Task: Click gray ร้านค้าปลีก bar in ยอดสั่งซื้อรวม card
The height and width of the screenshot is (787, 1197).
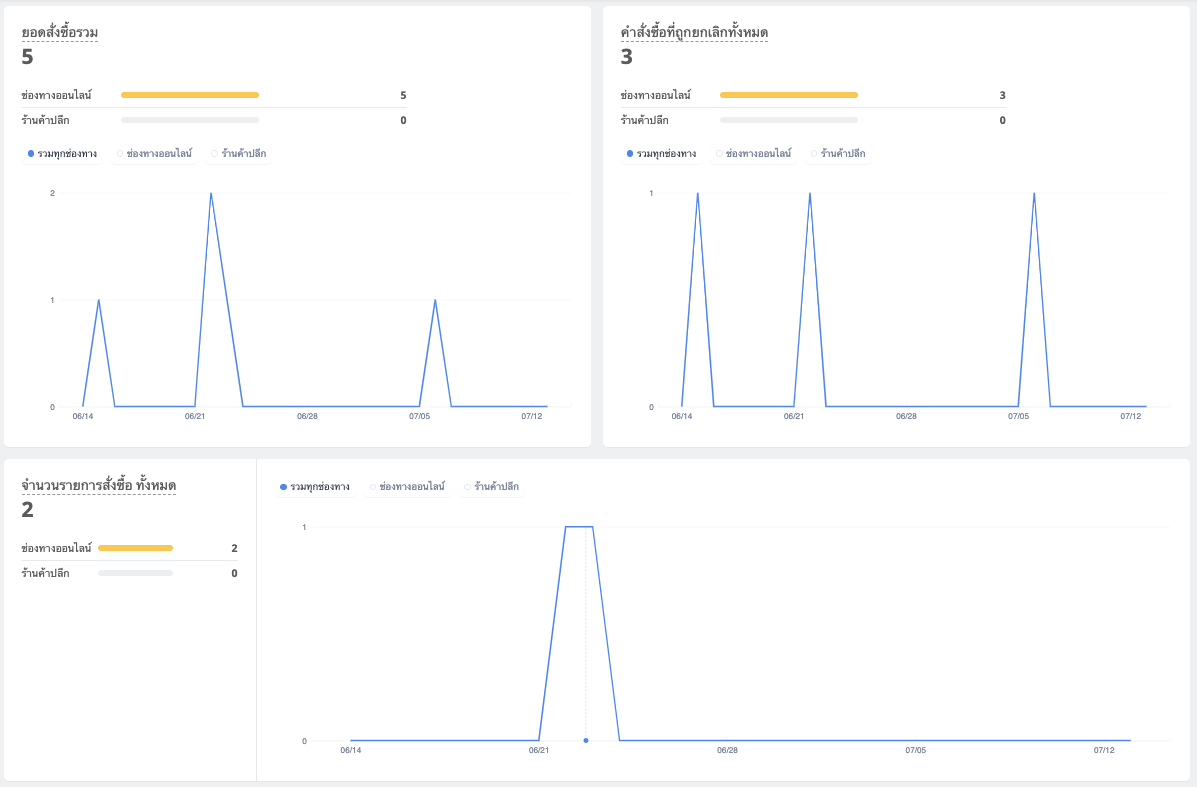Action: click(190, 120)
